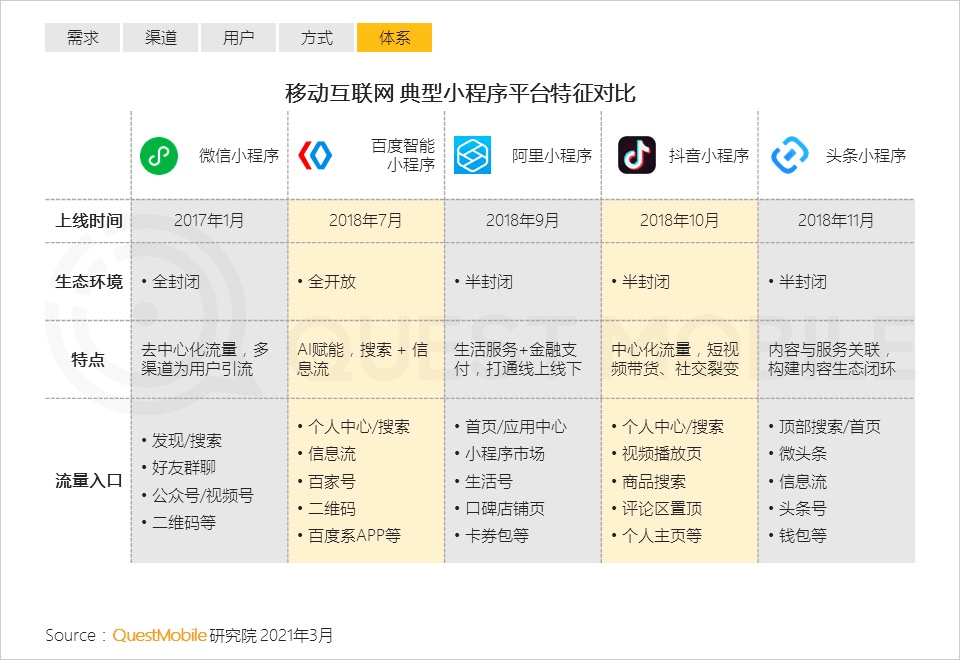Screen dimensions: 960x660
Task: Switch to the 需求 tab
Action: 82,37
